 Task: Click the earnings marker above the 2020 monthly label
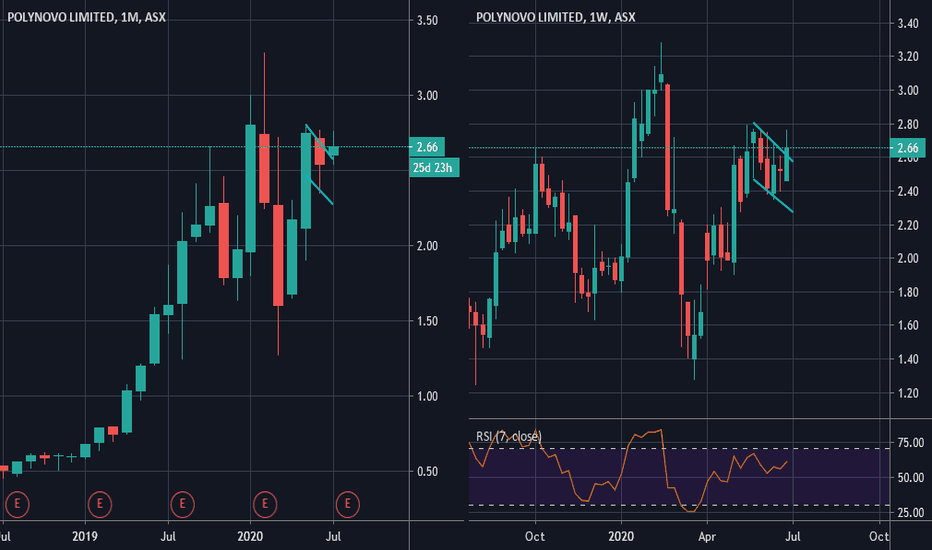pyautogui.click(x=265, y=504)
